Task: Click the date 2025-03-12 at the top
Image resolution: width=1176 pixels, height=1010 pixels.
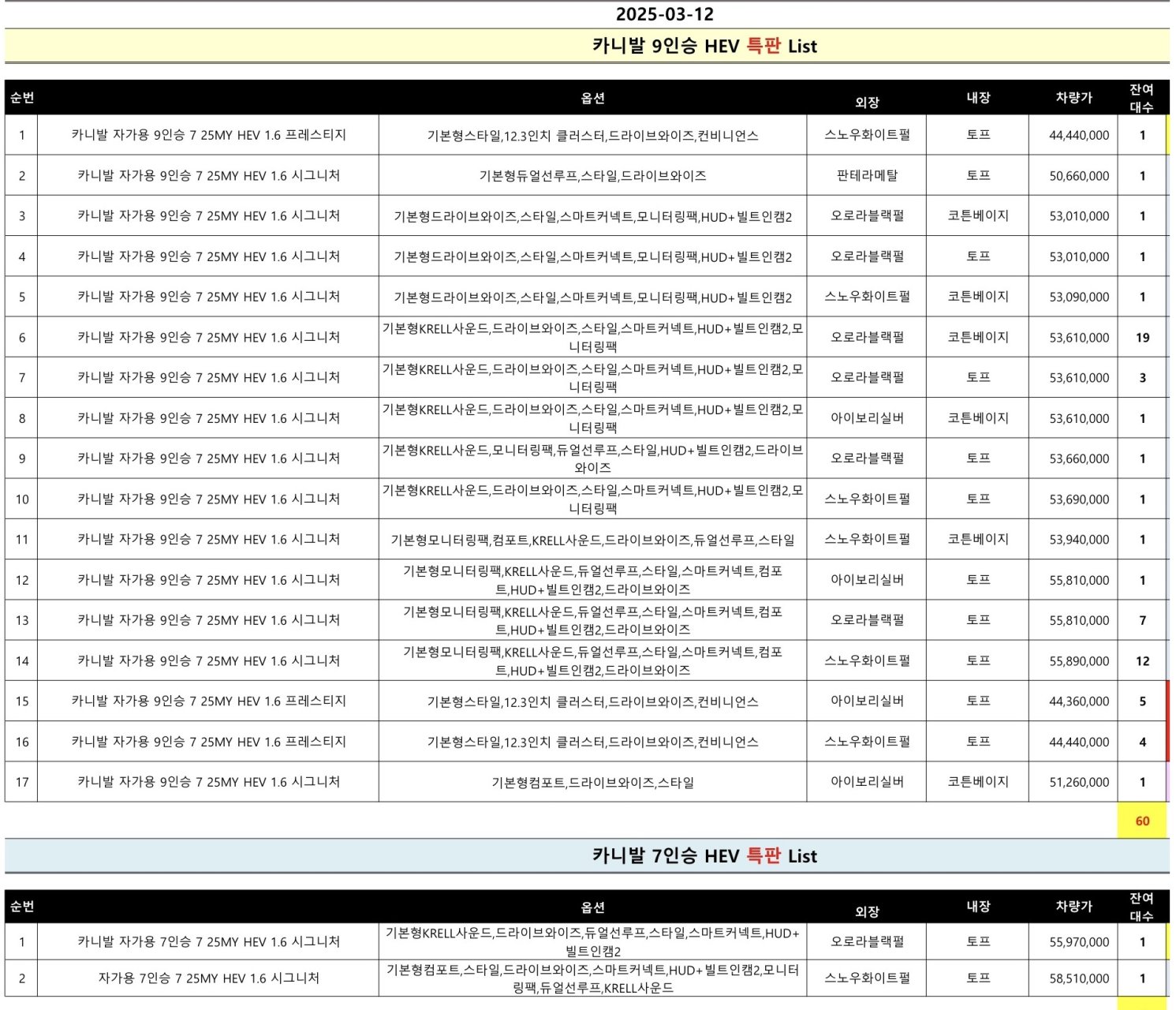Action: point(664,14)
